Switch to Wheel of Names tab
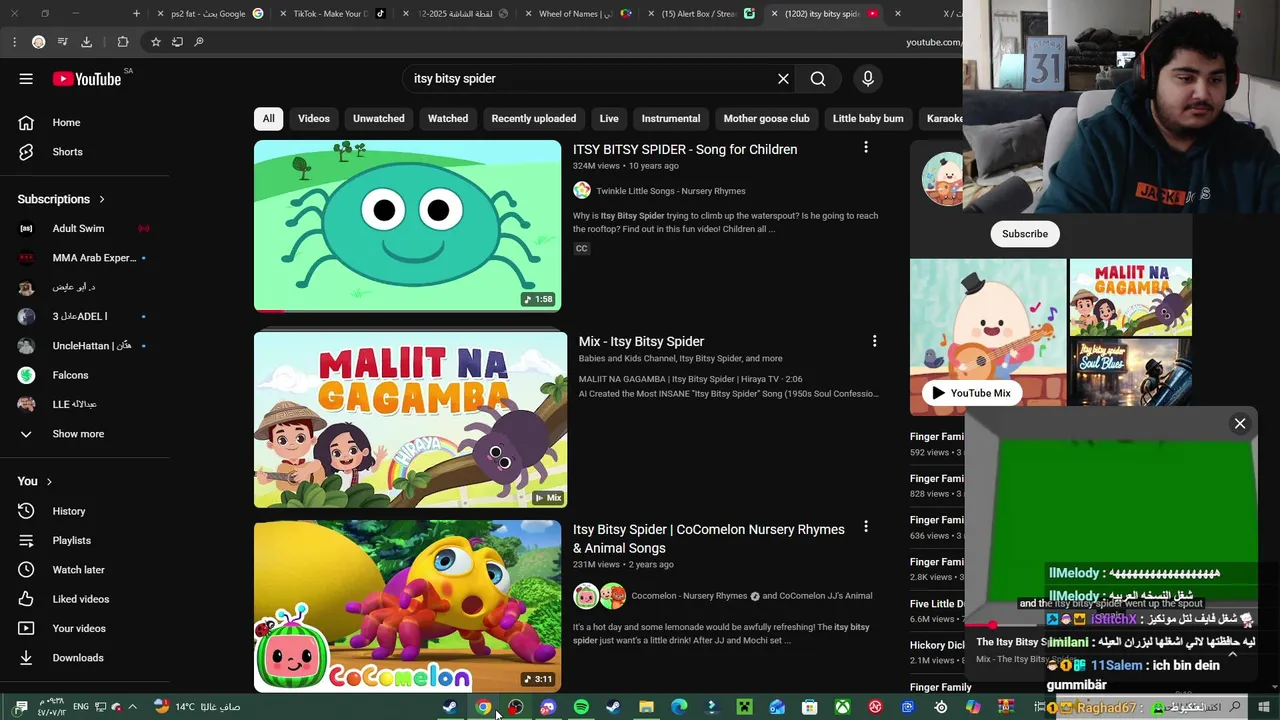The width and height of the screenshot is (1280, 720). coord(575,14)
